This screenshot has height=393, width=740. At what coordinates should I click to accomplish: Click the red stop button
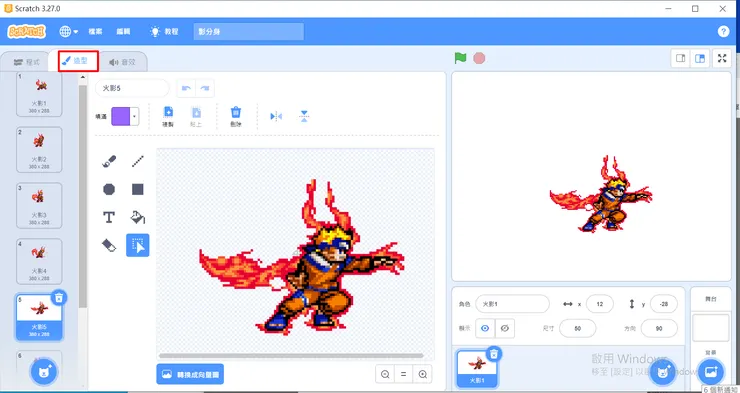pyautogui.click(x=479, y=58)
